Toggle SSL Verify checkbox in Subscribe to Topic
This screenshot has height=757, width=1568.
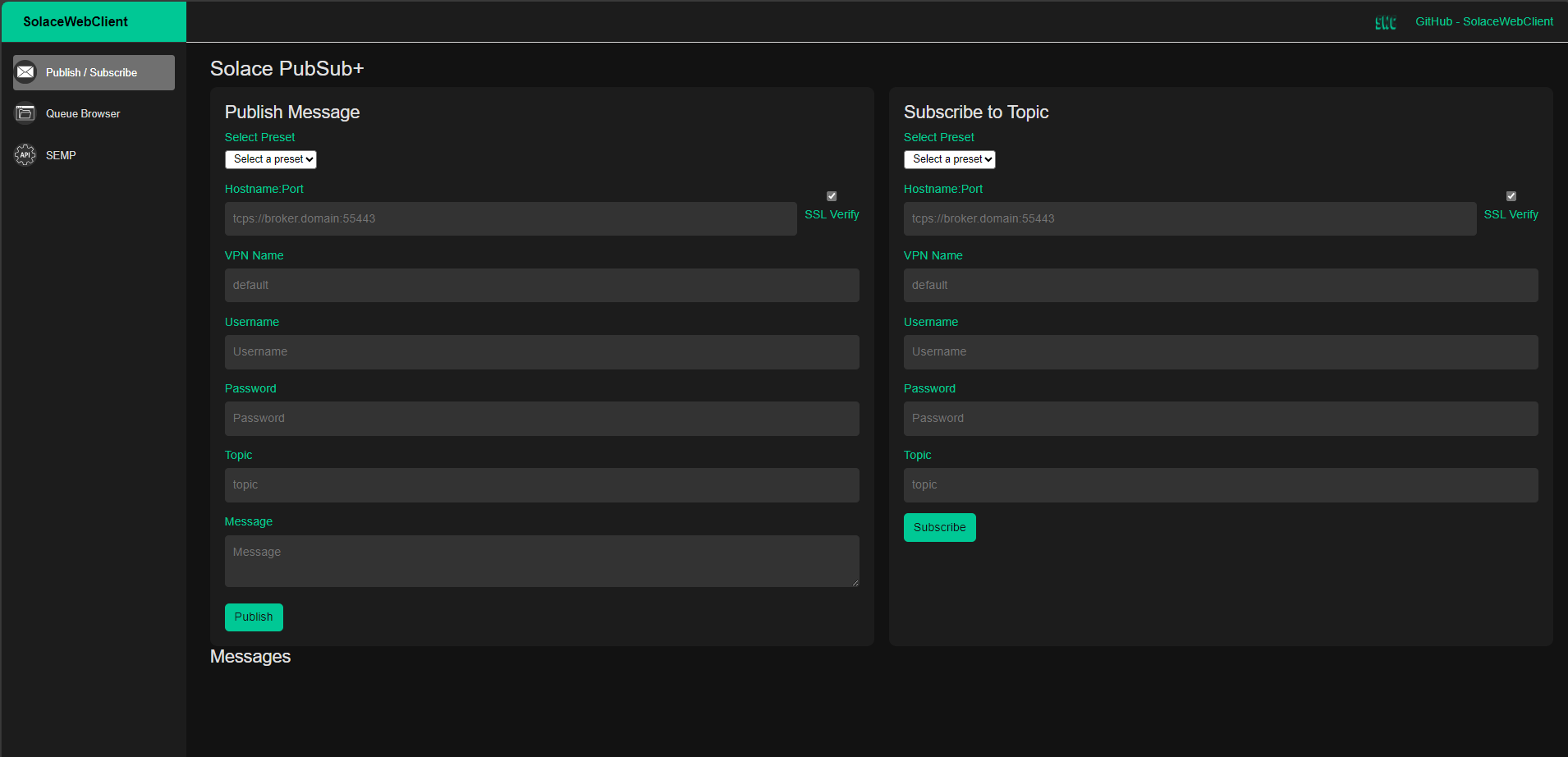click(1511, 196)
